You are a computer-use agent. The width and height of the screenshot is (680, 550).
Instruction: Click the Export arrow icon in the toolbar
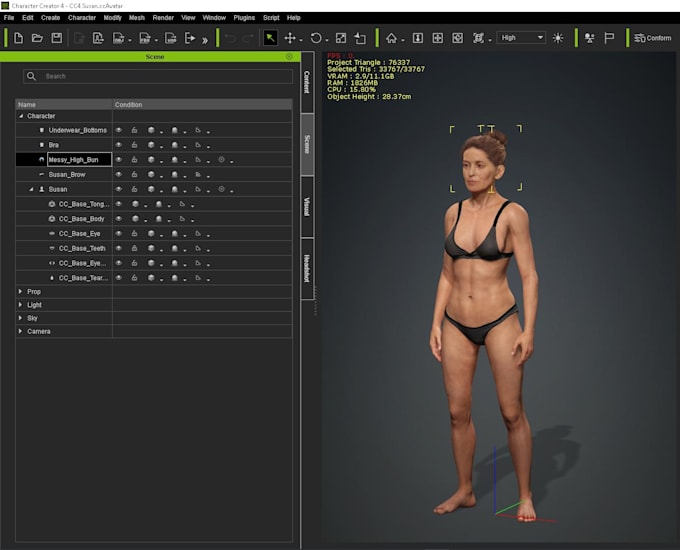(190, 38)
